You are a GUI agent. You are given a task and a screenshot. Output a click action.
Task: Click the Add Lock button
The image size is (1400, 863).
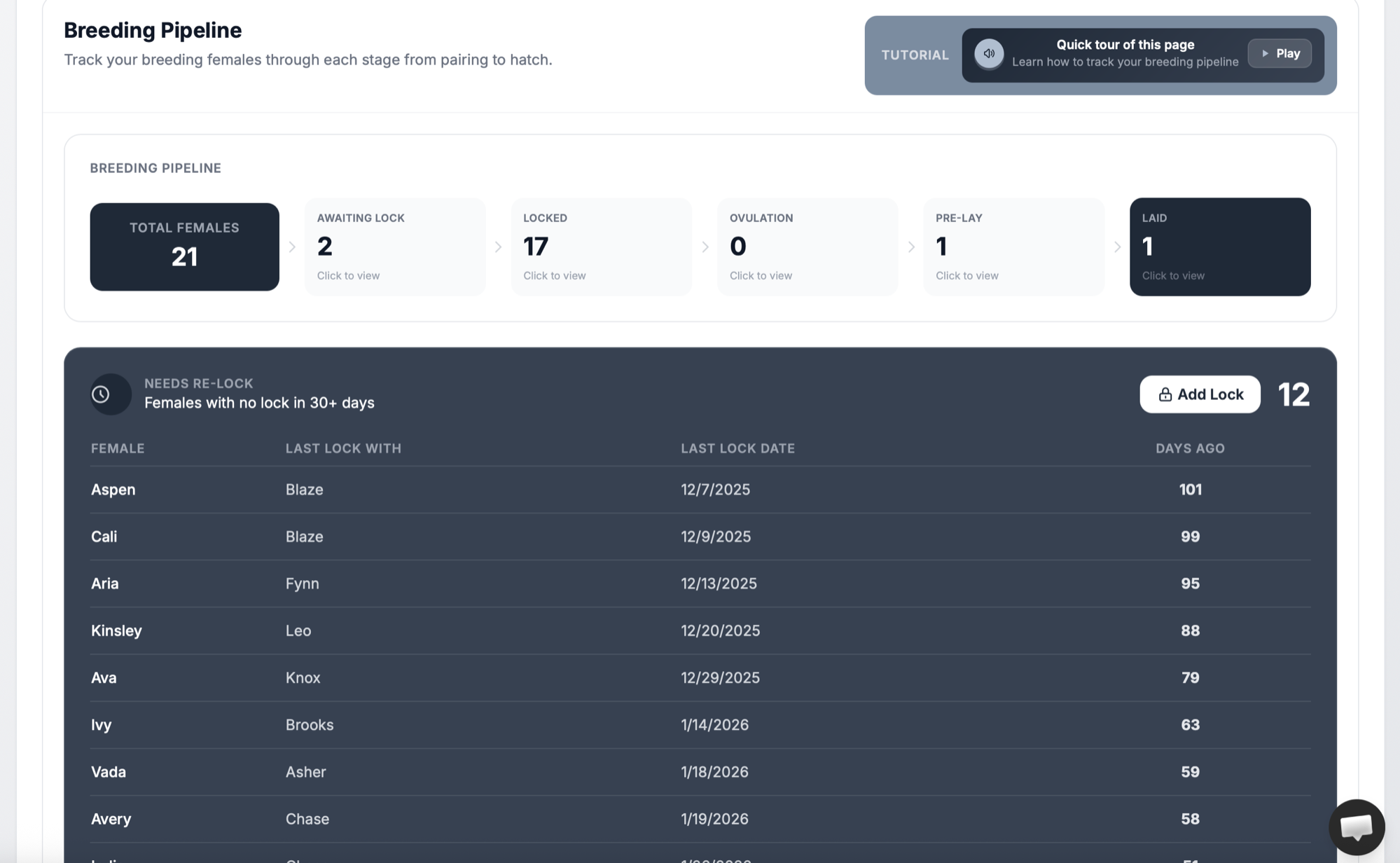point(1200,394)
